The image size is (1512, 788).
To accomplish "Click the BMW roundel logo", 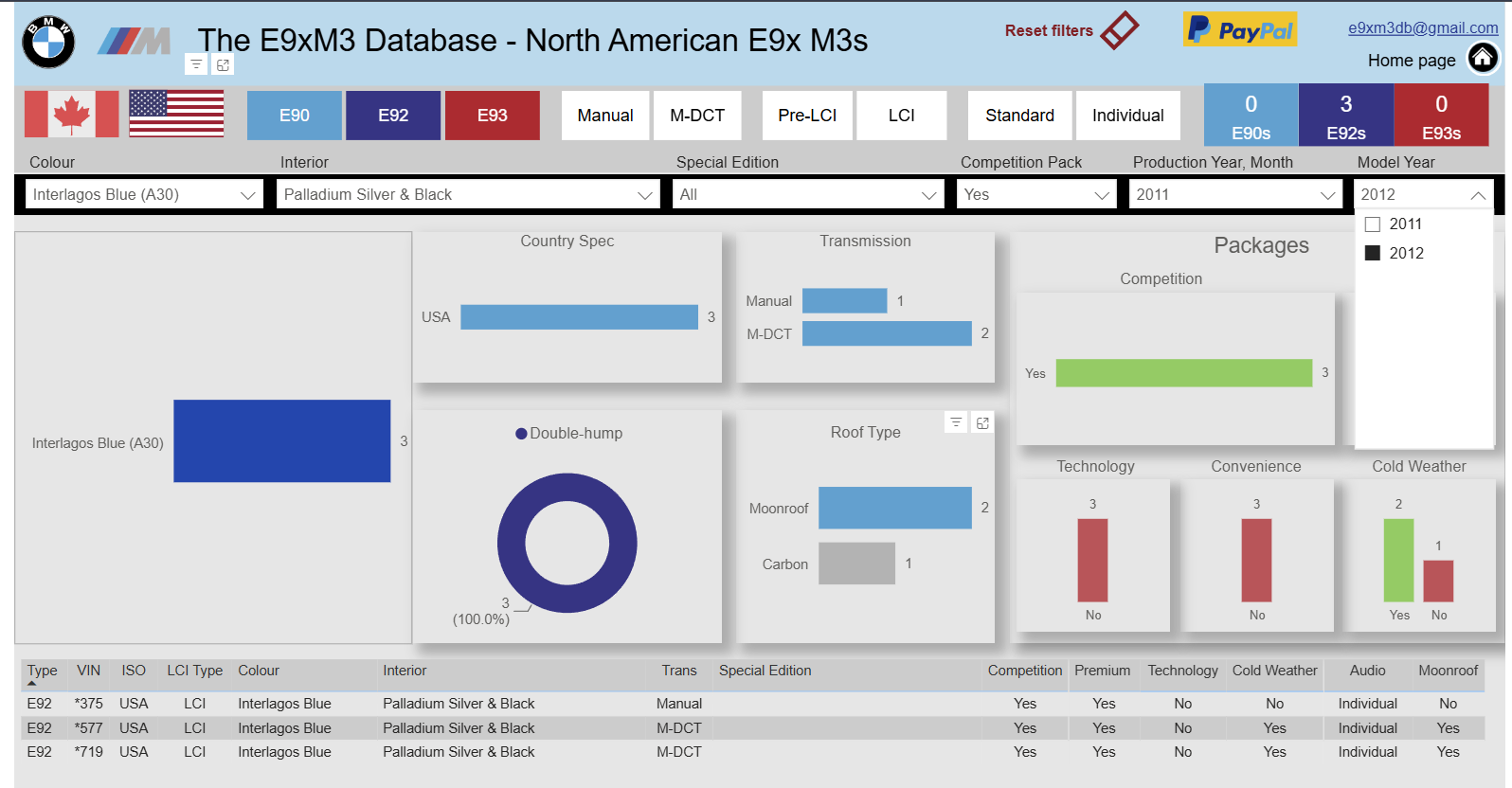I will click(x=48, y=42).
